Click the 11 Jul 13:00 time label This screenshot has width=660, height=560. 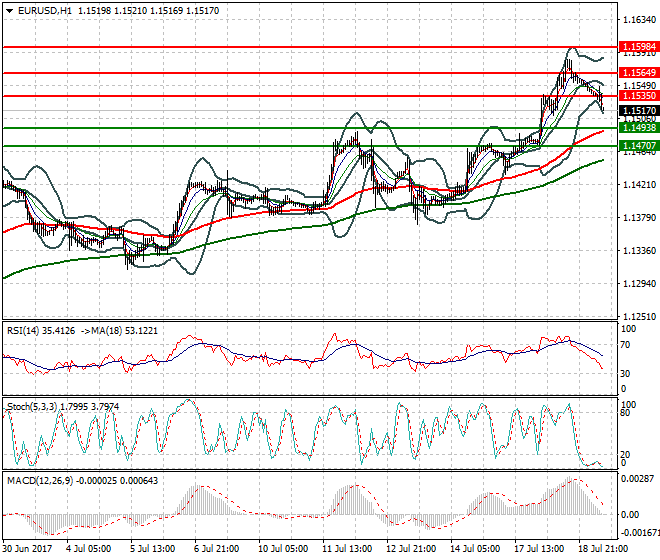point(347,549)
